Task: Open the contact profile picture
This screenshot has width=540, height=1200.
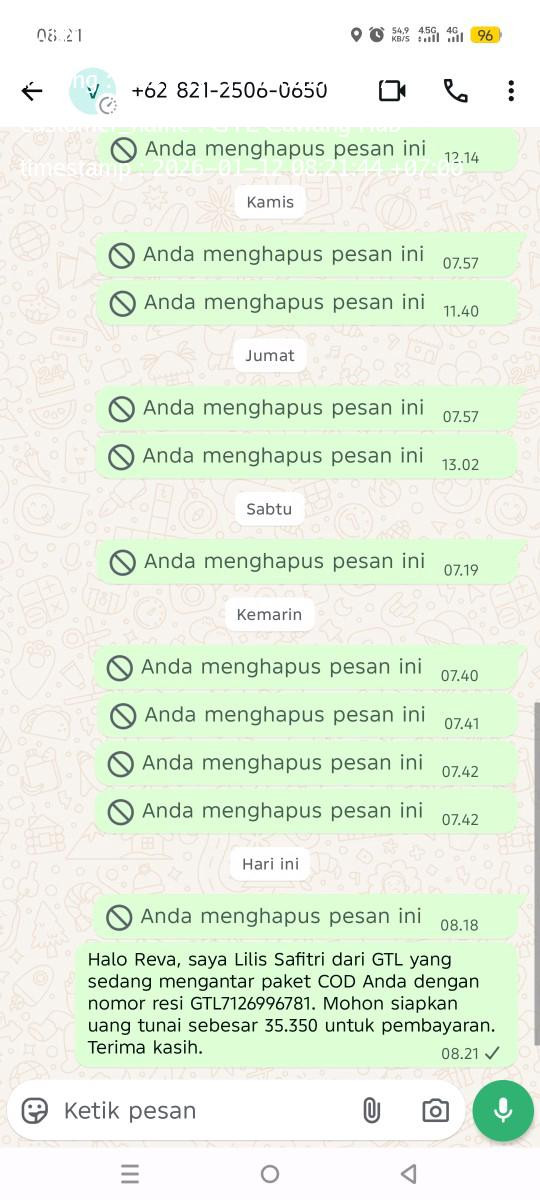Action: pyautogui.click(x=93, y=91)
